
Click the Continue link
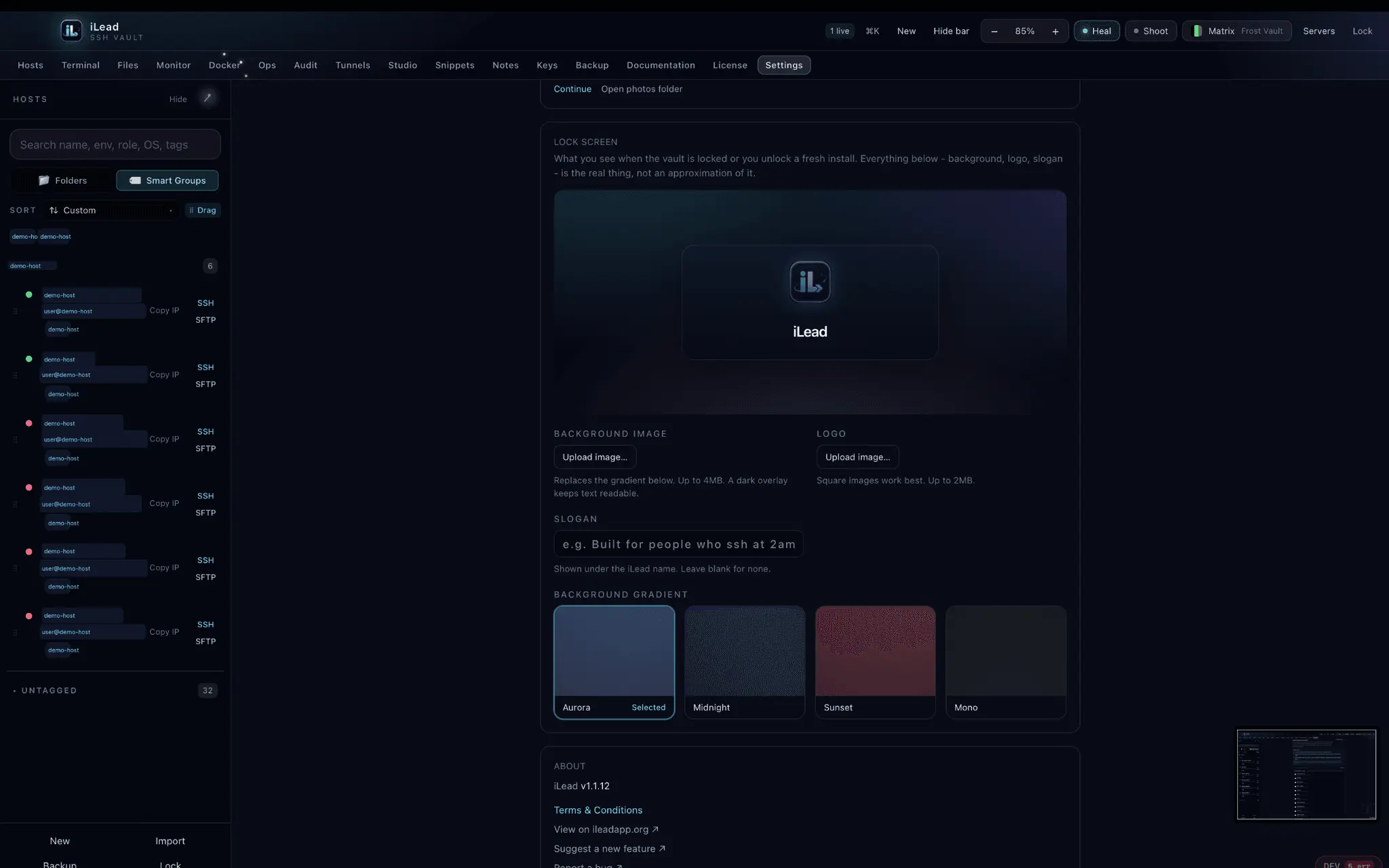572,89
